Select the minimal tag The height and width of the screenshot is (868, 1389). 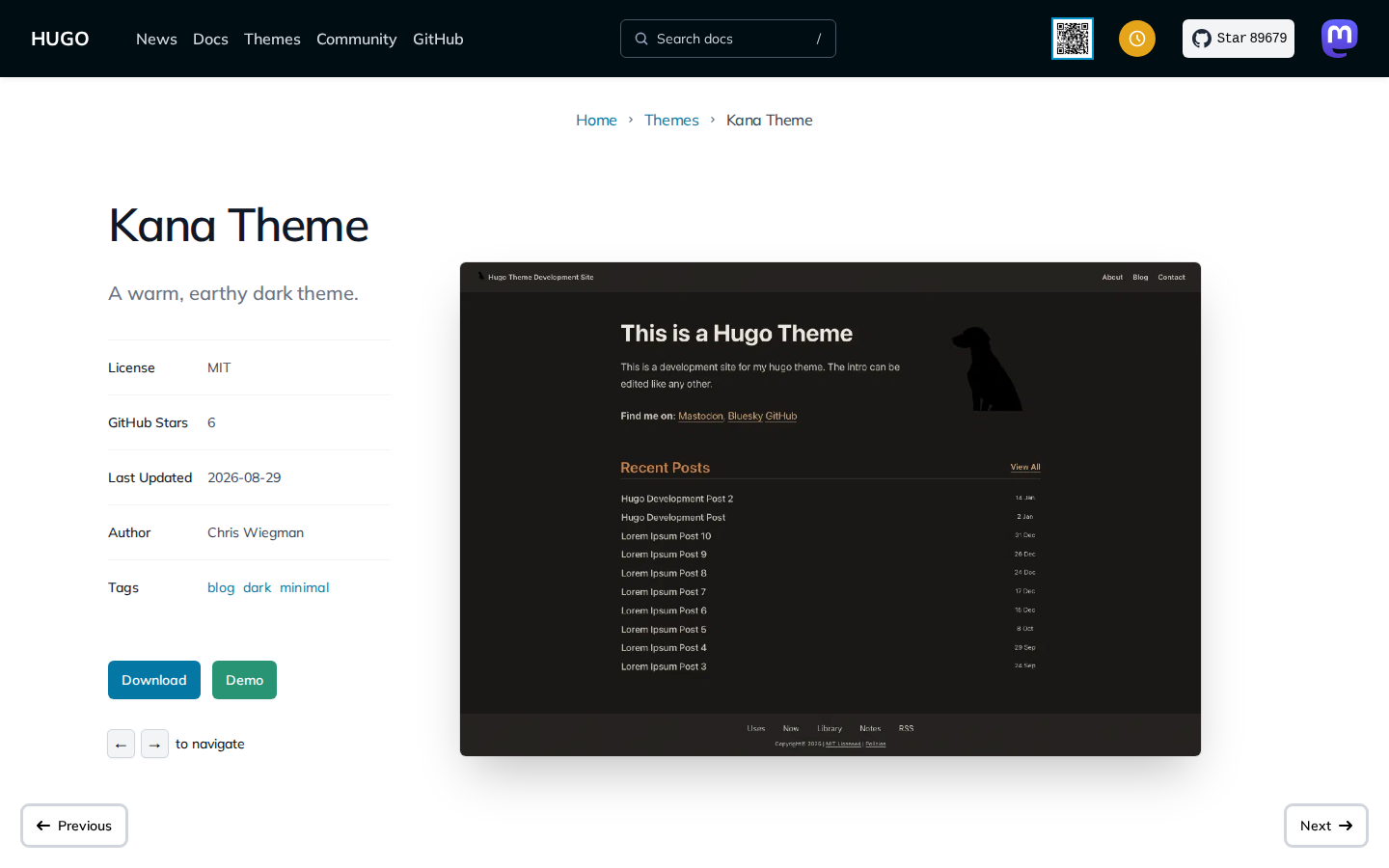[304, 587]
